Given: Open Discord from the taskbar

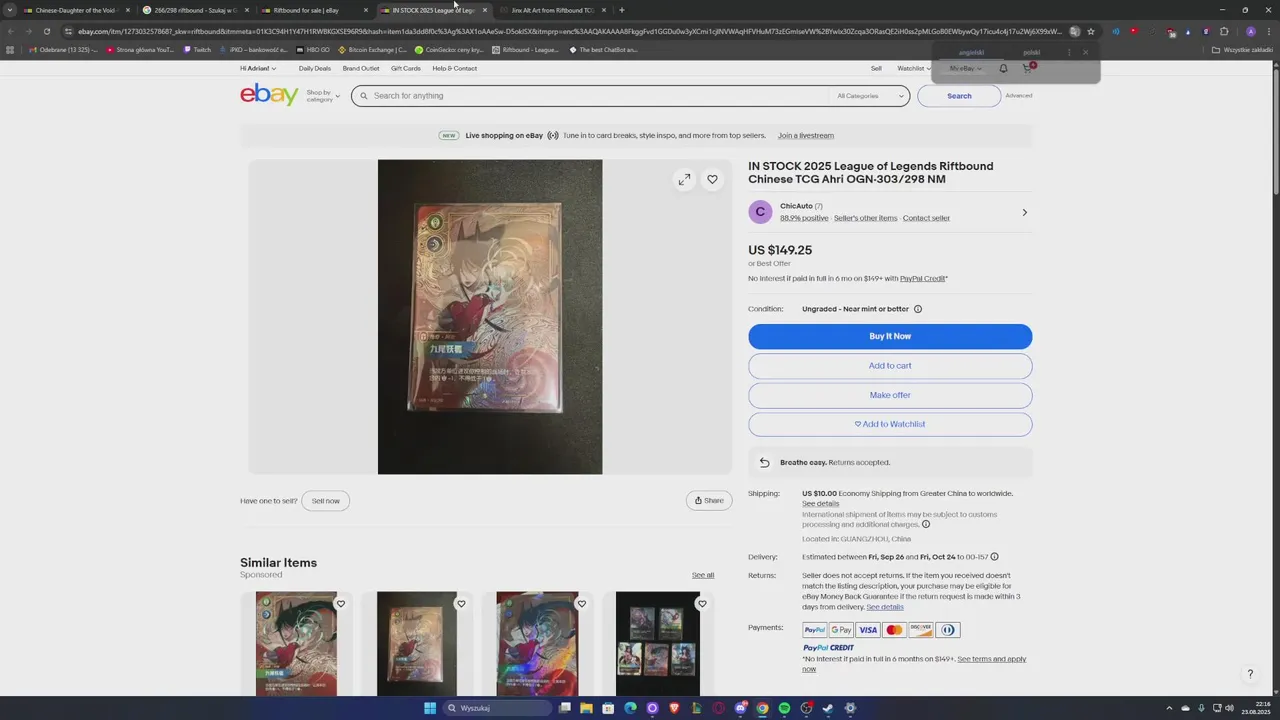Looking at the screenshot, I should tap(740, 708).
